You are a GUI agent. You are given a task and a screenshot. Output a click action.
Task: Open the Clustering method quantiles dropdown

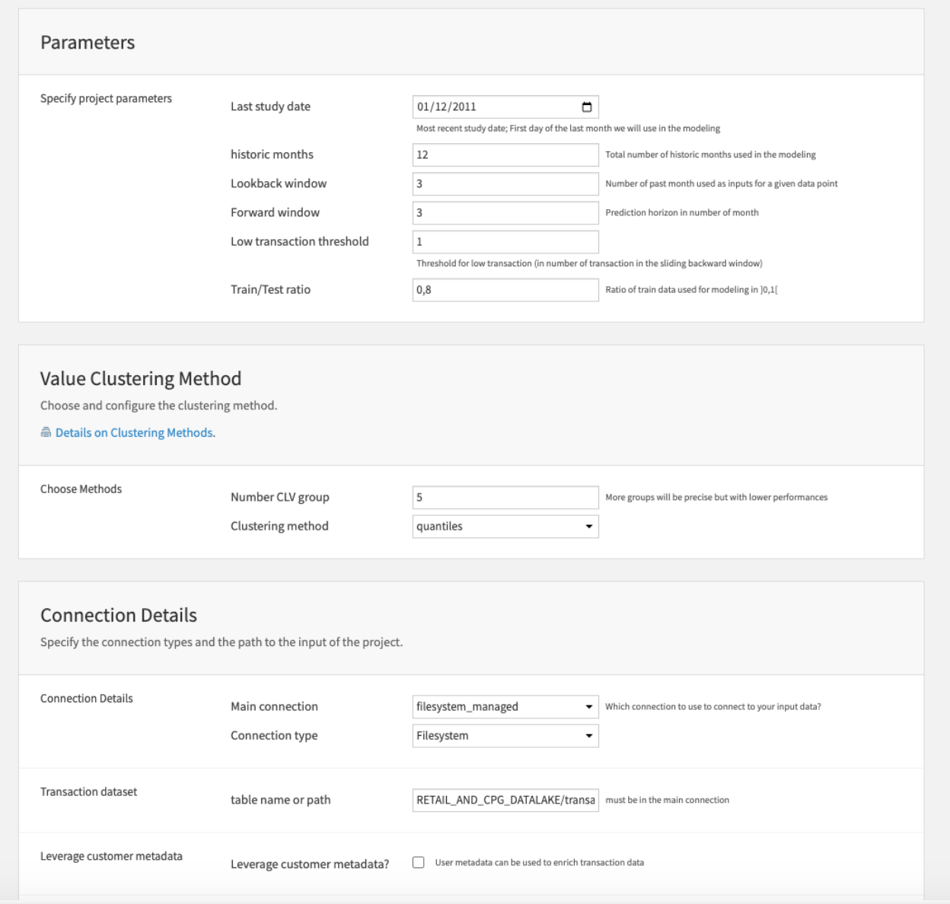pos(505,526)
